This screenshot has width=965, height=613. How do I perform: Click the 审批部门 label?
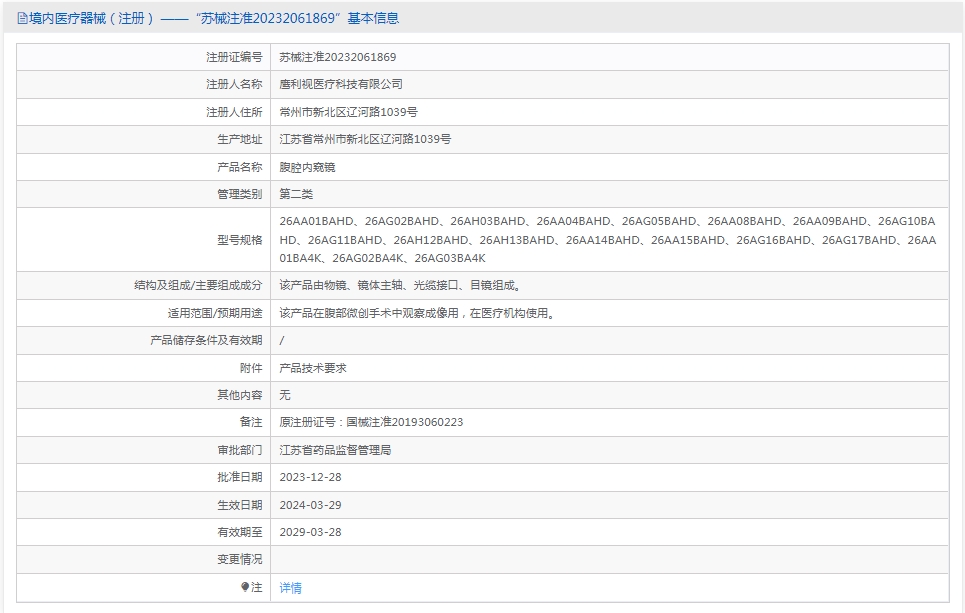pyautogui.click(x=239, y=450)
